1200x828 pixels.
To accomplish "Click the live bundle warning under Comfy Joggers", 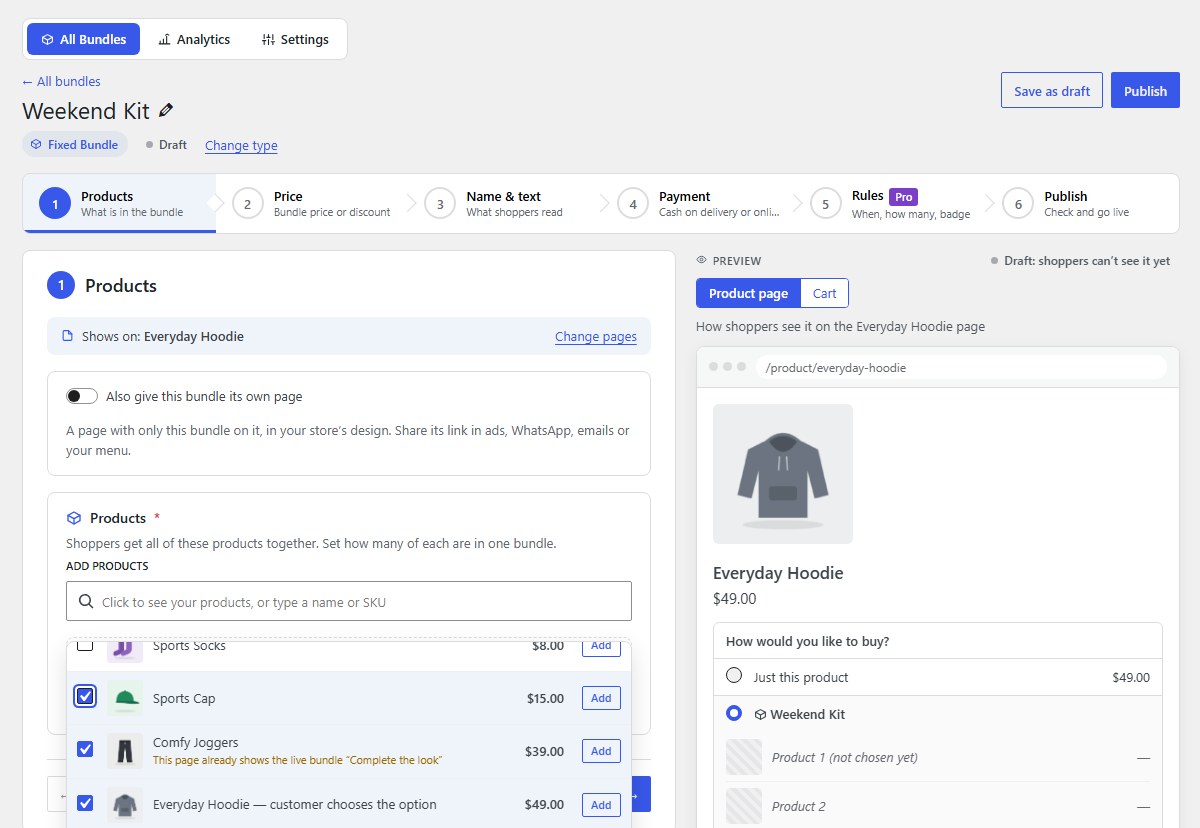I will (297, 760).
